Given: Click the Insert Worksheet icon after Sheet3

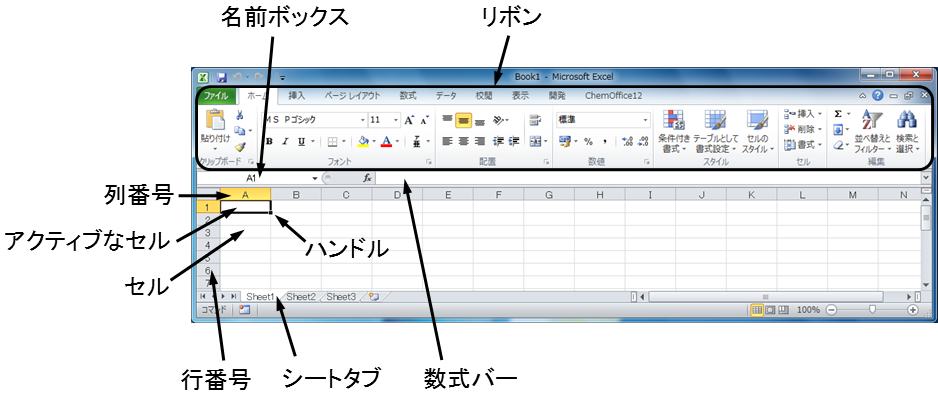Looking at the screenshot, I should point(374,296).
